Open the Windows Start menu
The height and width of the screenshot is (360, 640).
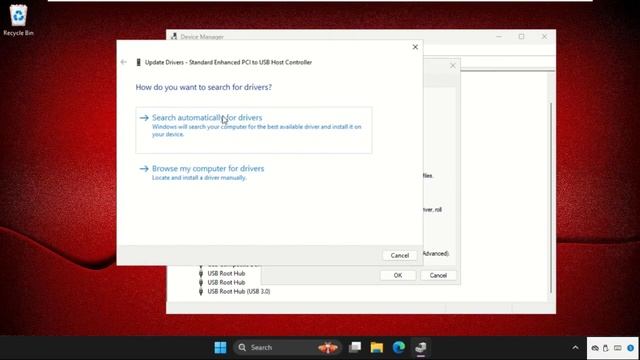point(220,347)
